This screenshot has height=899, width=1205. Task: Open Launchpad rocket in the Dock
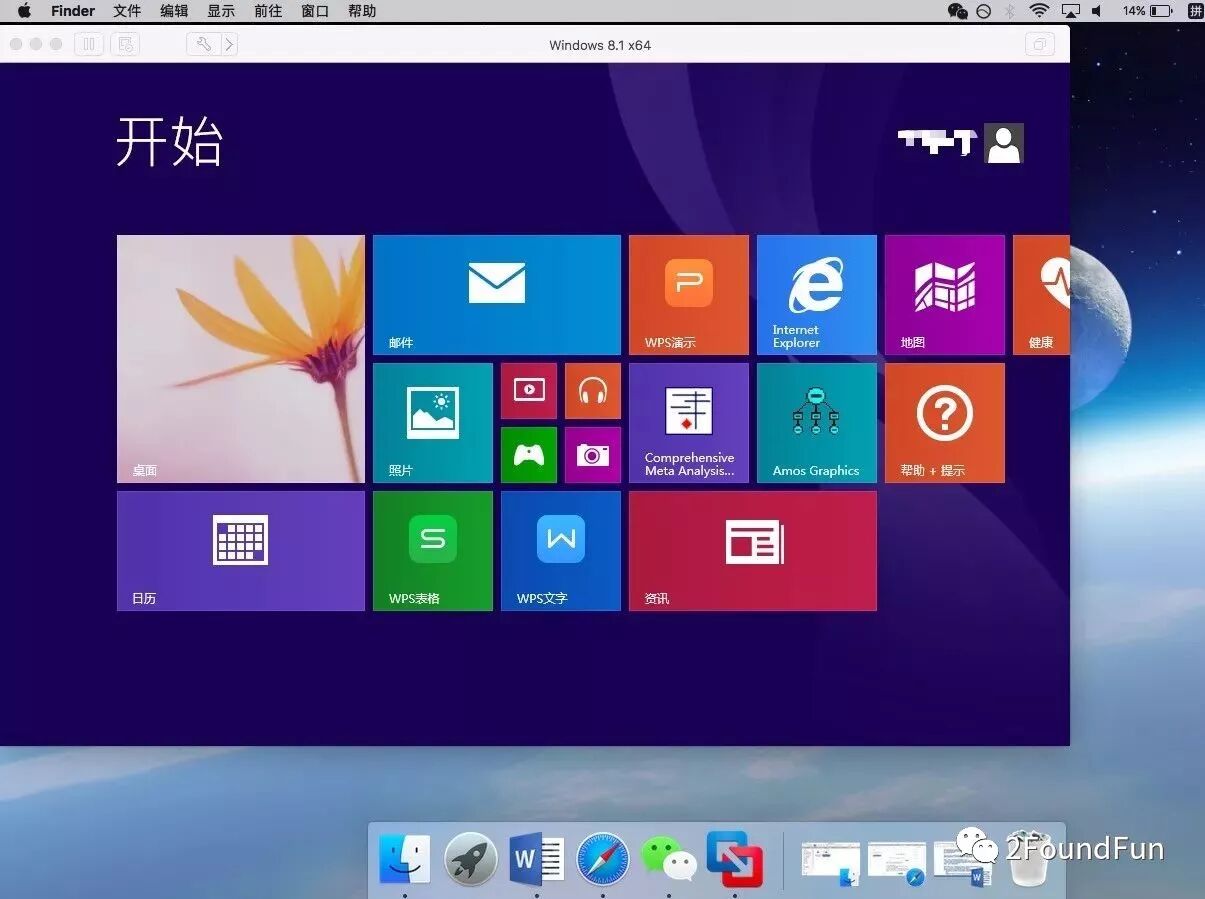[470, 859]
